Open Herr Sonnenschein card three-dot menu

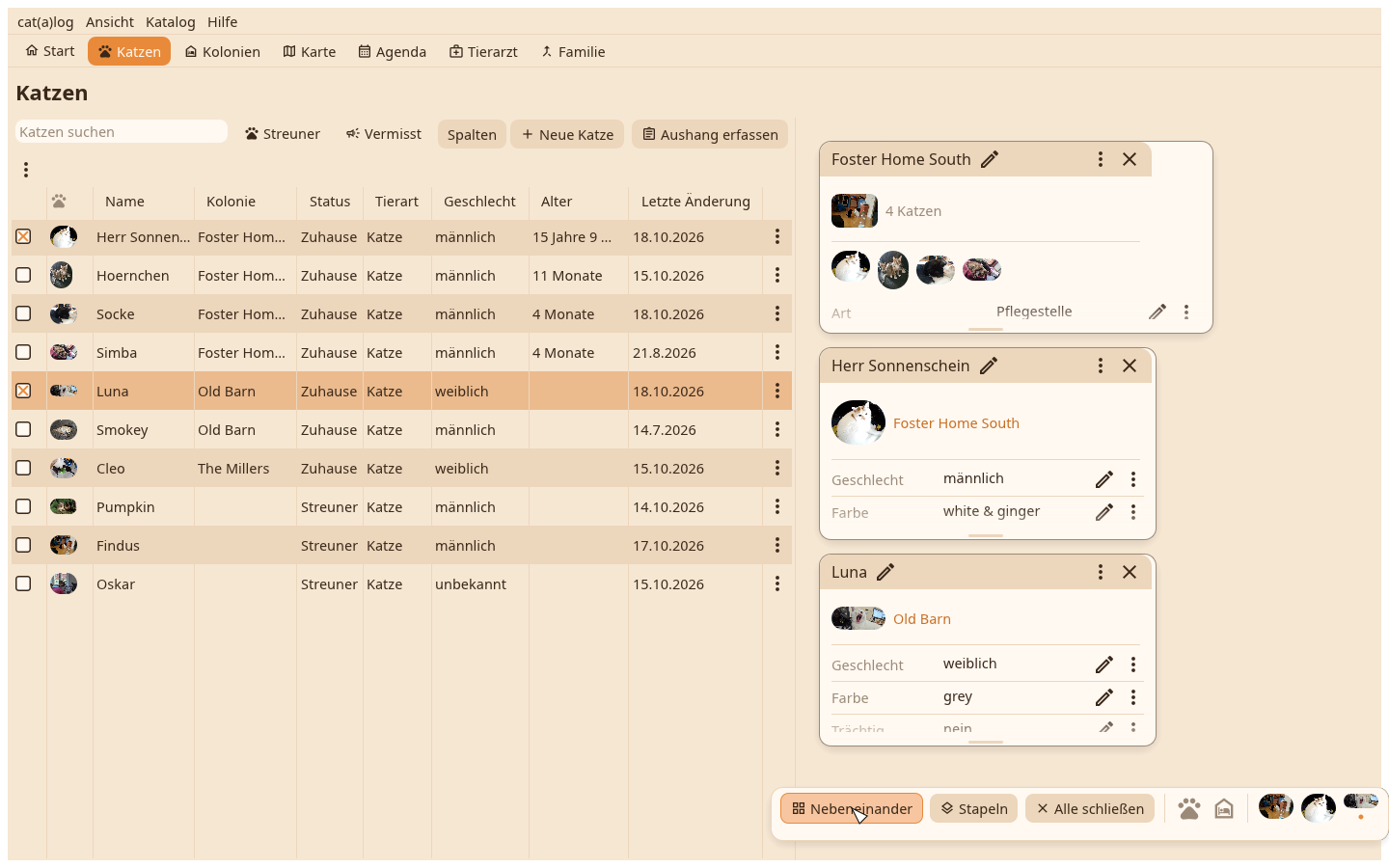point(1101,366)
